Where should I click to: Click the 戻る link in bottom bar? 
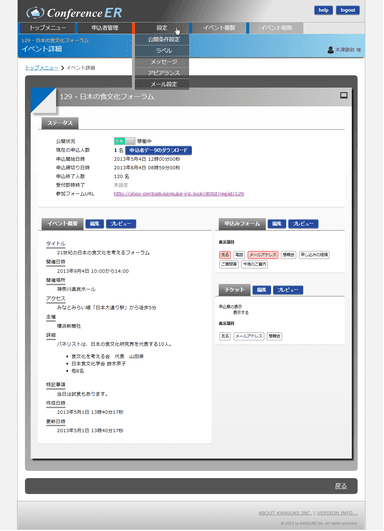(x=340, y=486)
